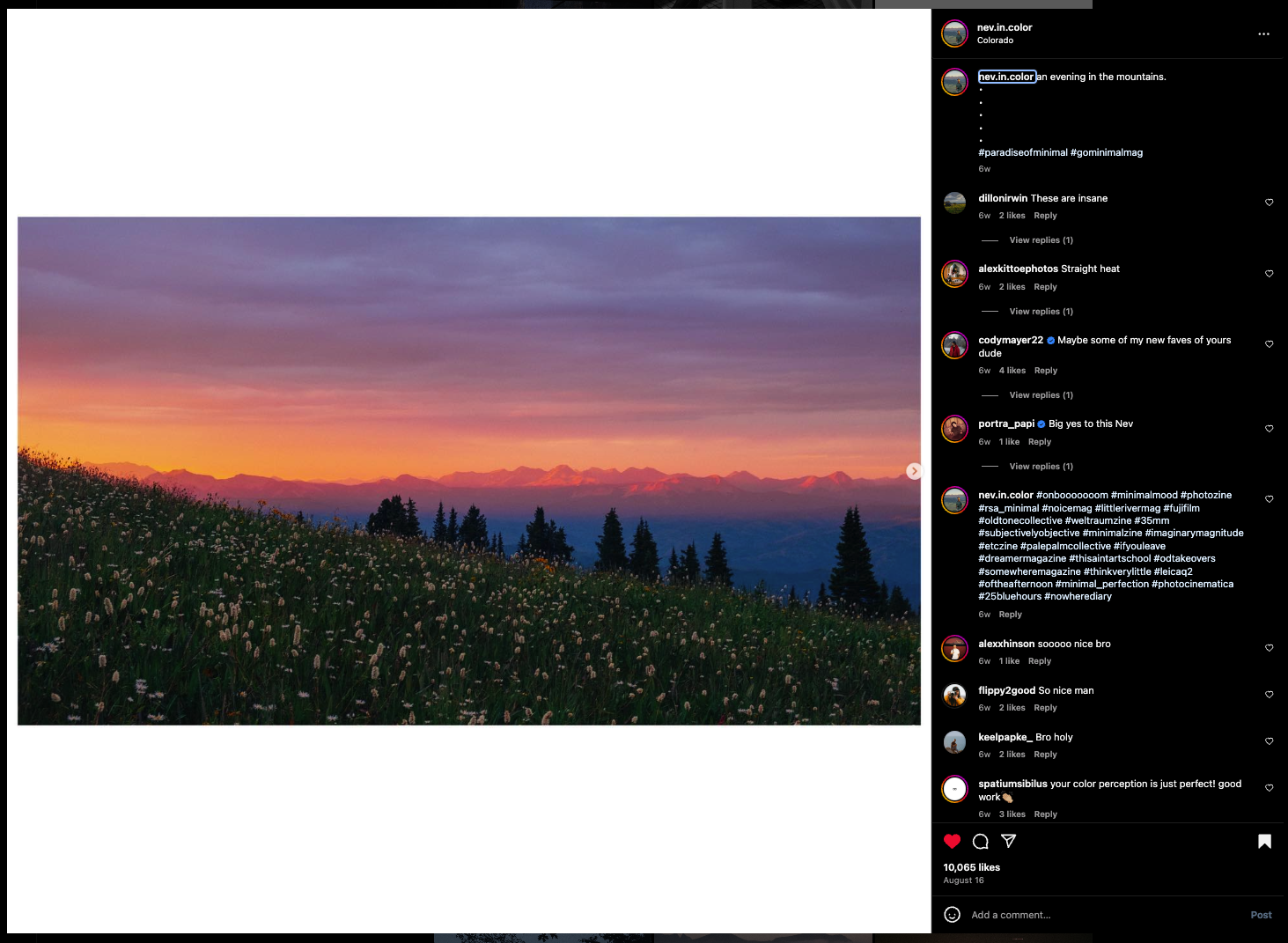Open keelpapke_ username link
This screenshot has width=1288, height=943.
tap(1005, 737)
